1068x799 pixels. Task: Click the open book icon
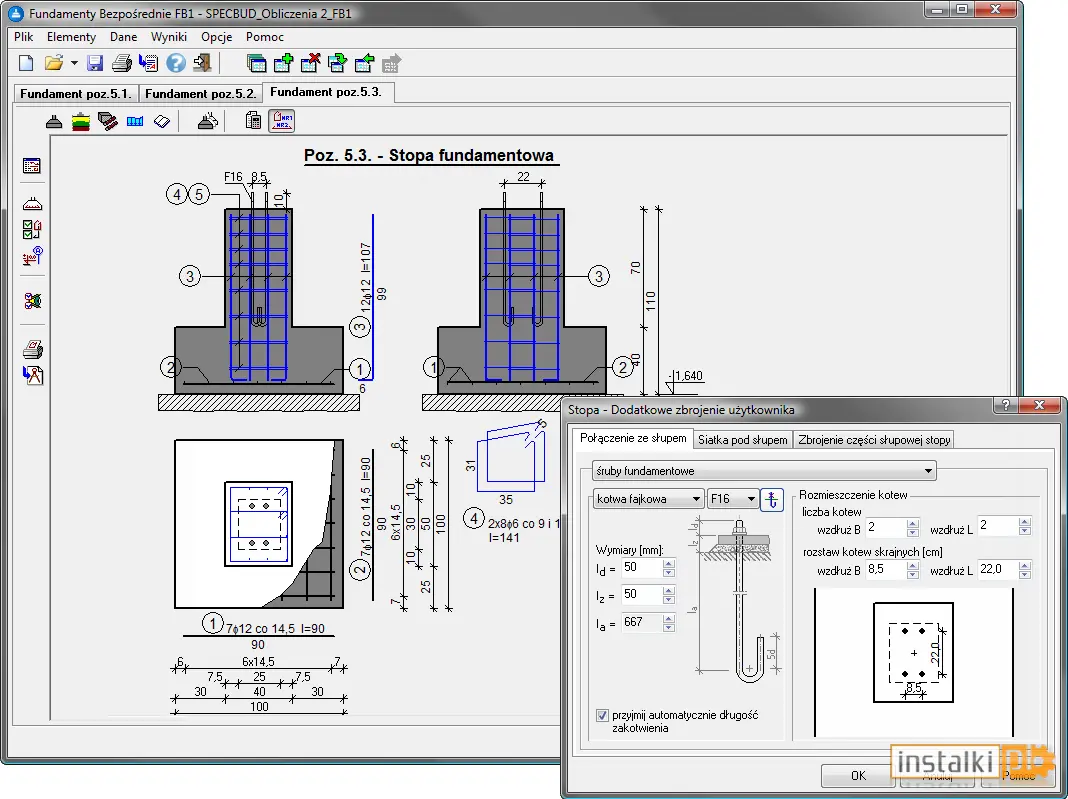(x=162, y=122)
